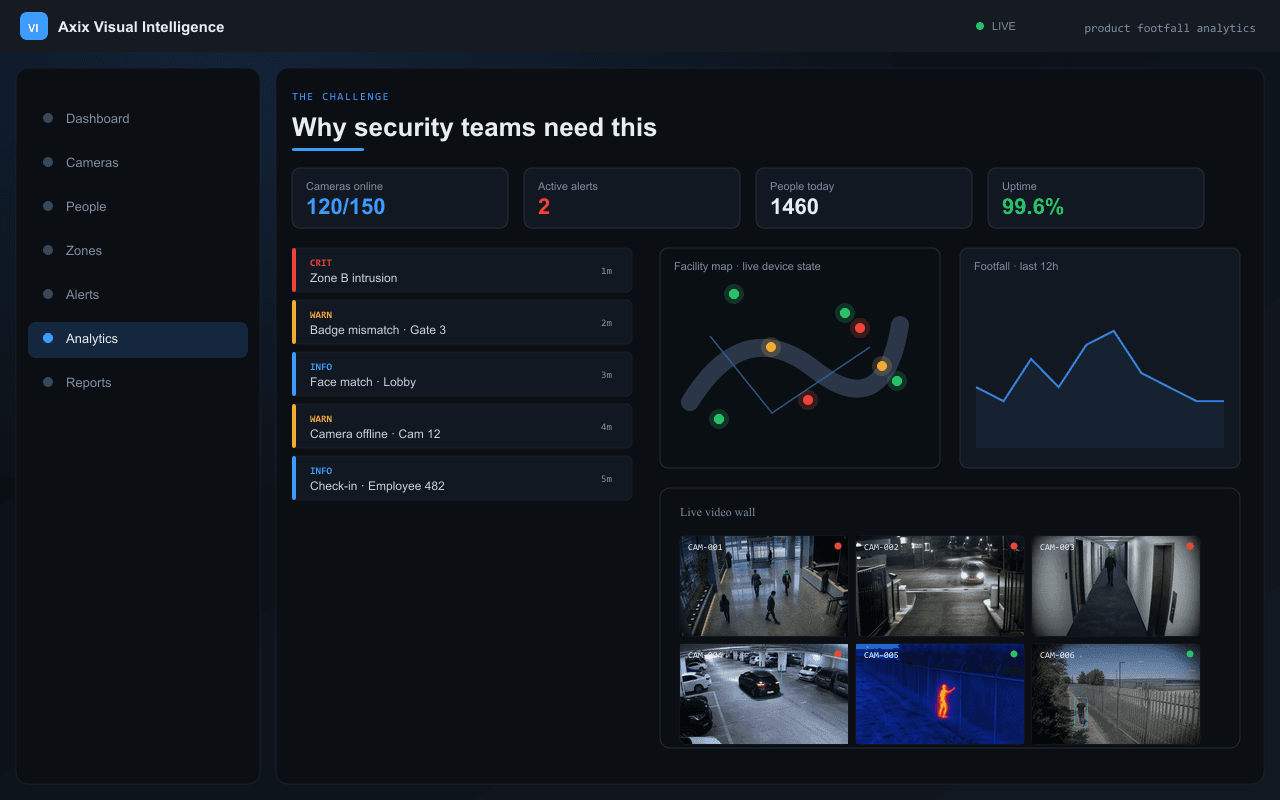Click the red recording dot on CAM-001
1280x800 pixels.
[x=838, y=546]
